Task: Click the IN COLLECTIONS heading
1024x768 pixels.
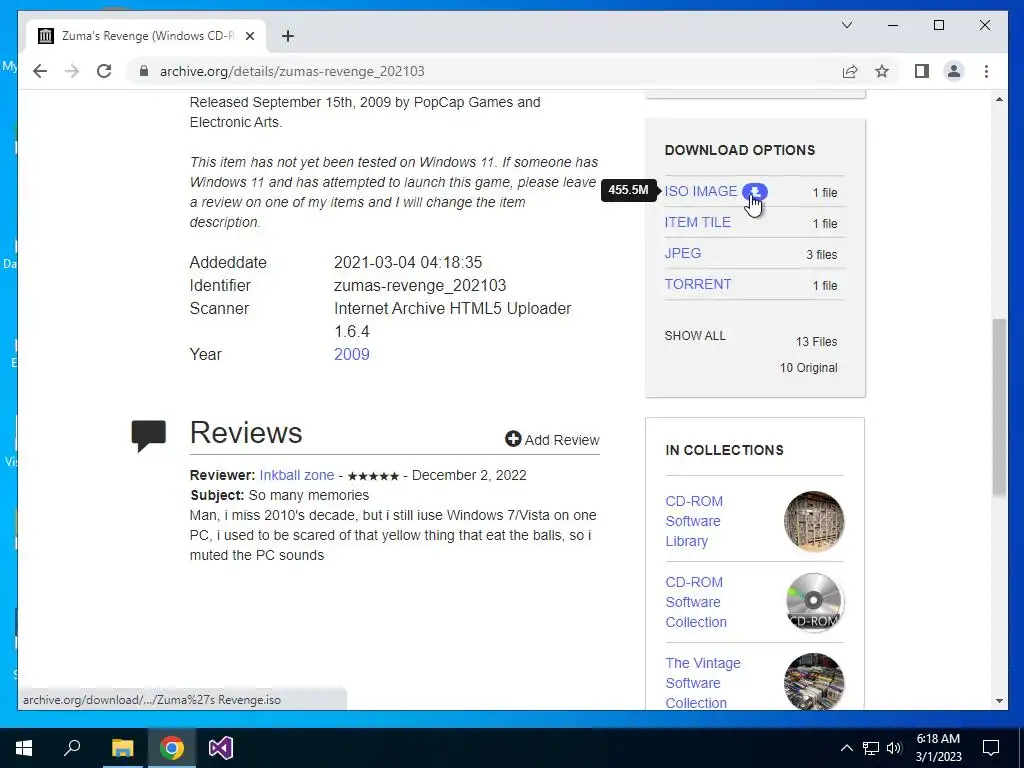Action: pos(724,450)
